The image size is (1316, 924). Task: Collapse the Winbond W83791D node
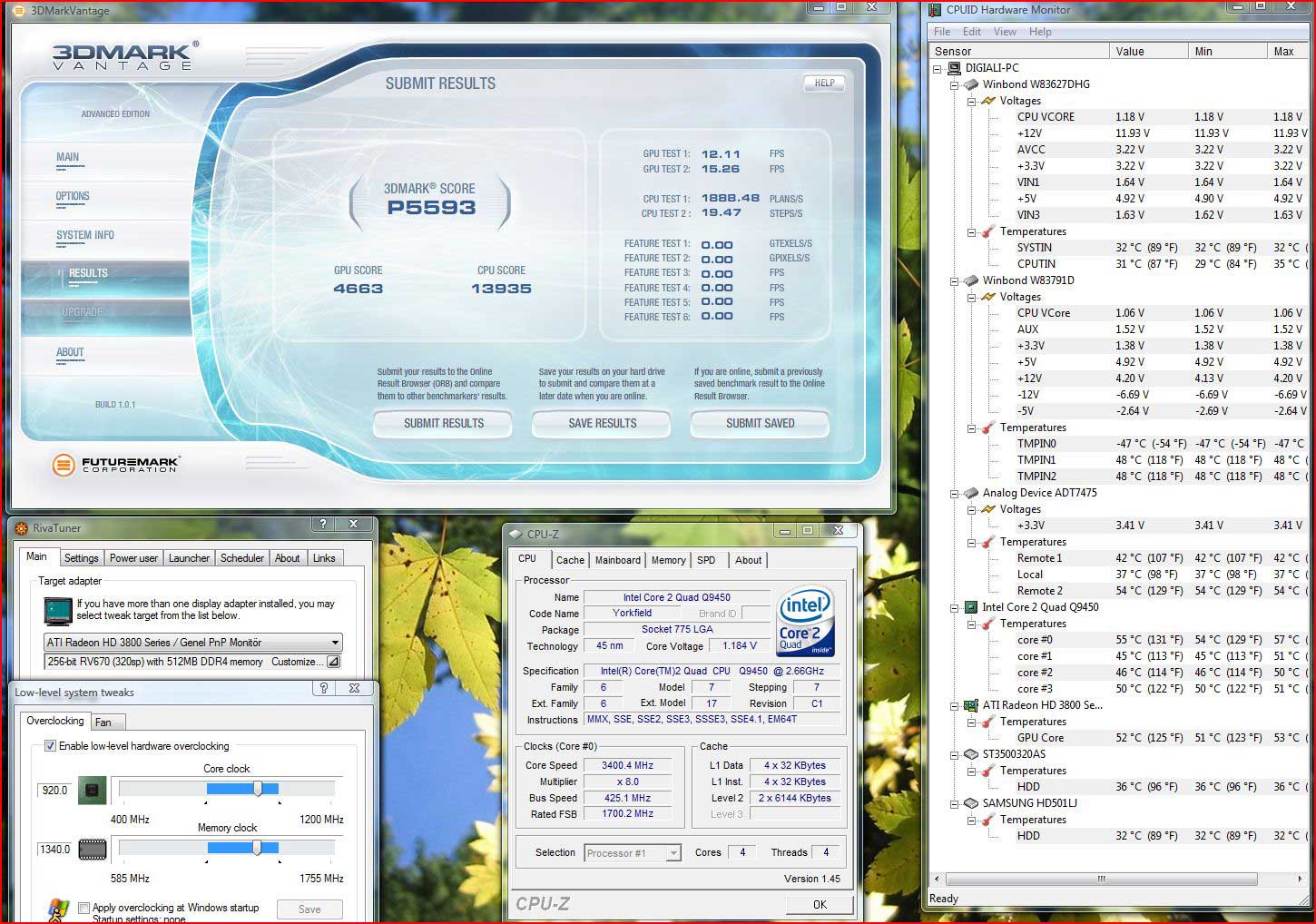[x=955, y=280]
